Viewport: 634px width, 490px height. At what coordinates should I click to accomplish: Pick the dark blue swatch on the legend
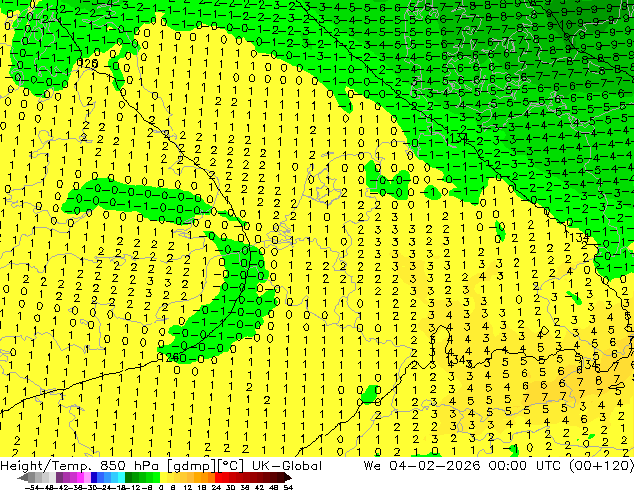tap(94, 477)
